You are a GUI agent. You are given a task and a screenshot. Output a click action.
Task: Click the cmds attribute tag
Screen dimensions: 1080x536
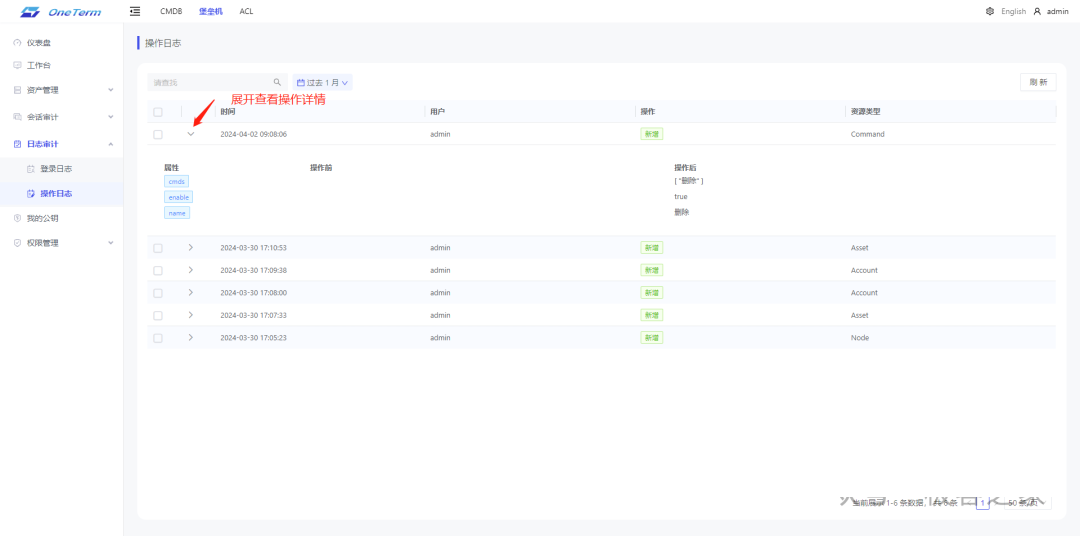[176, 181]
